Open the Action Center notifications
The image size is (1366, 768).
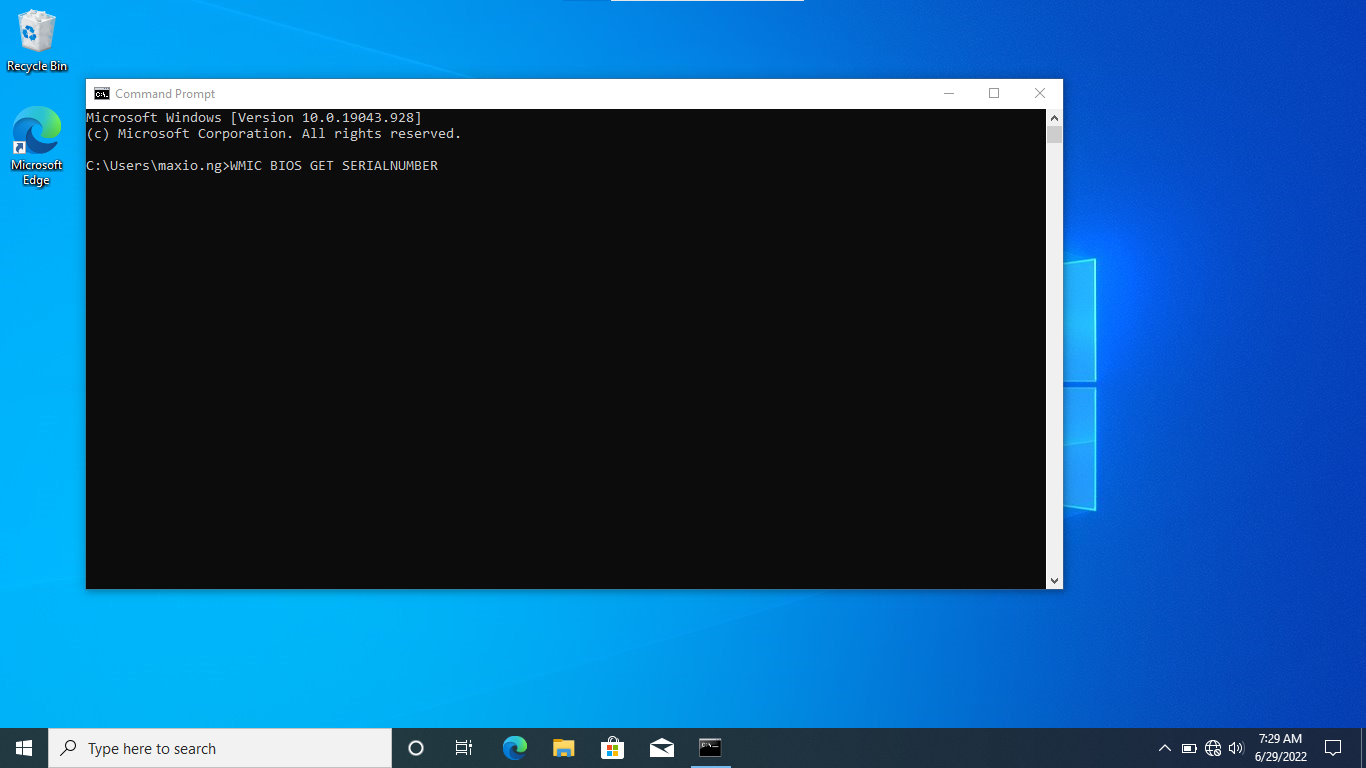(1334, 747)
